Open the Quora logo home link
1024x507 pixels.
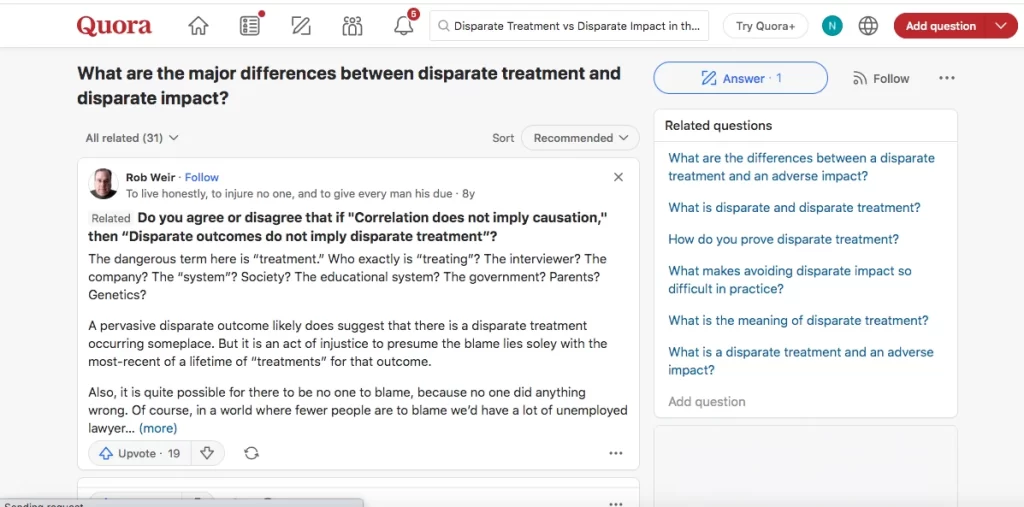tap(114, 25)
